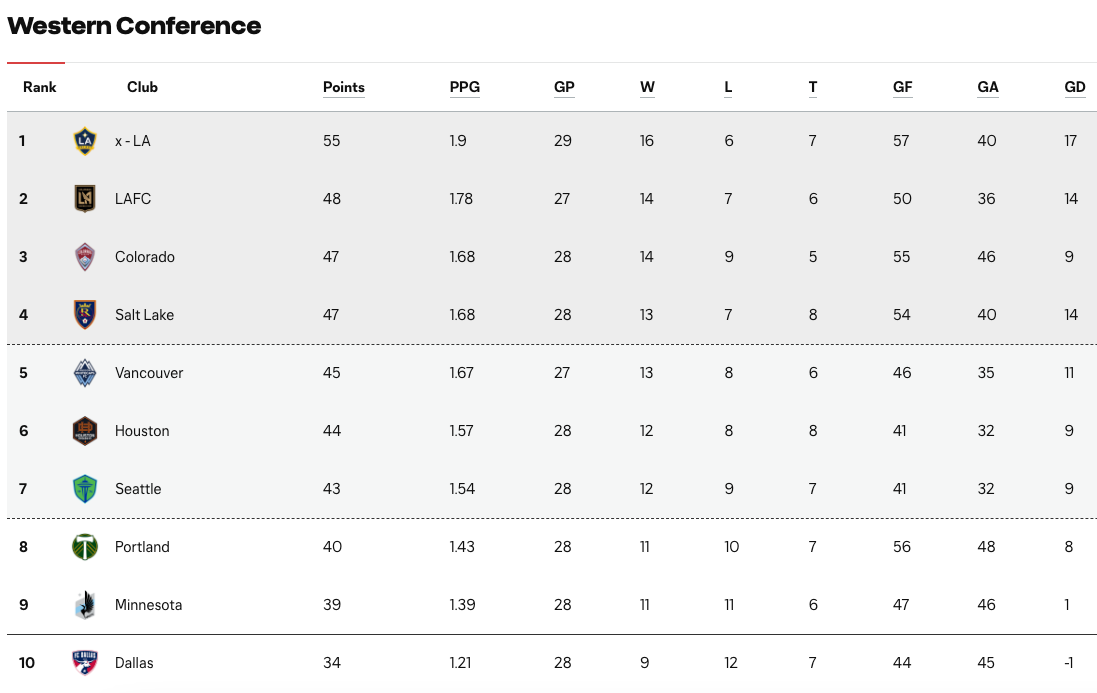
Task: Sort by GD goal difference header
Action: tap(1075, 87)
